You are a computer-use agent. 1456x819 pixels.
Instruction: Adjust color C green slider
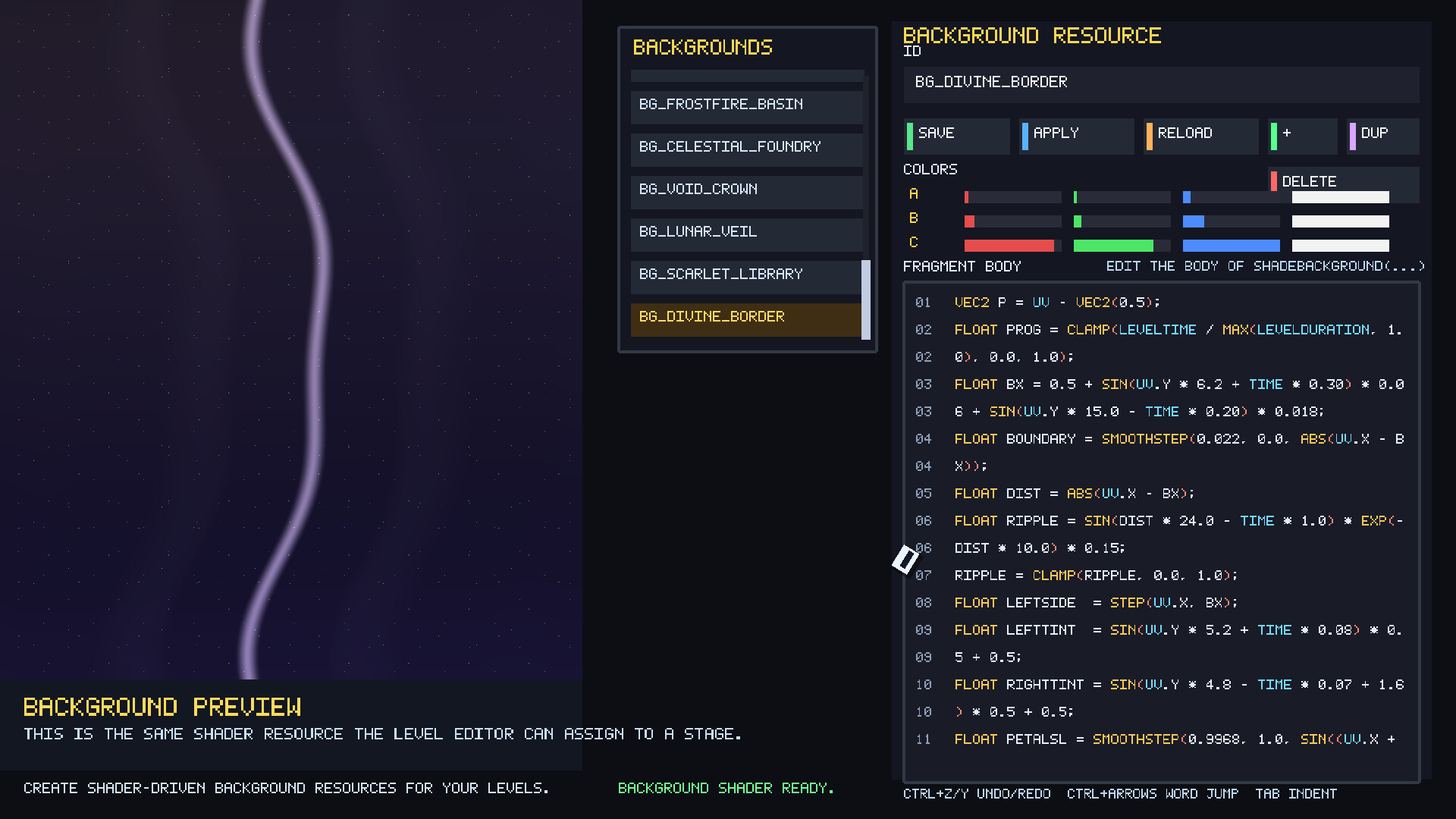1122,246
